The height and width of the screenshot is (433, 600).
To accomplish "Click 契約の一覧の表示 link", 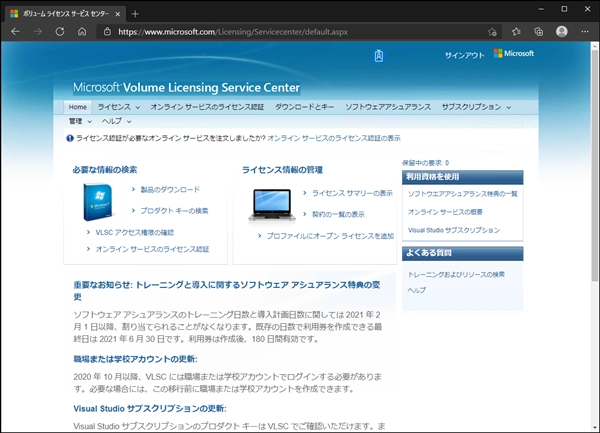I will click(x=338, y=215).
